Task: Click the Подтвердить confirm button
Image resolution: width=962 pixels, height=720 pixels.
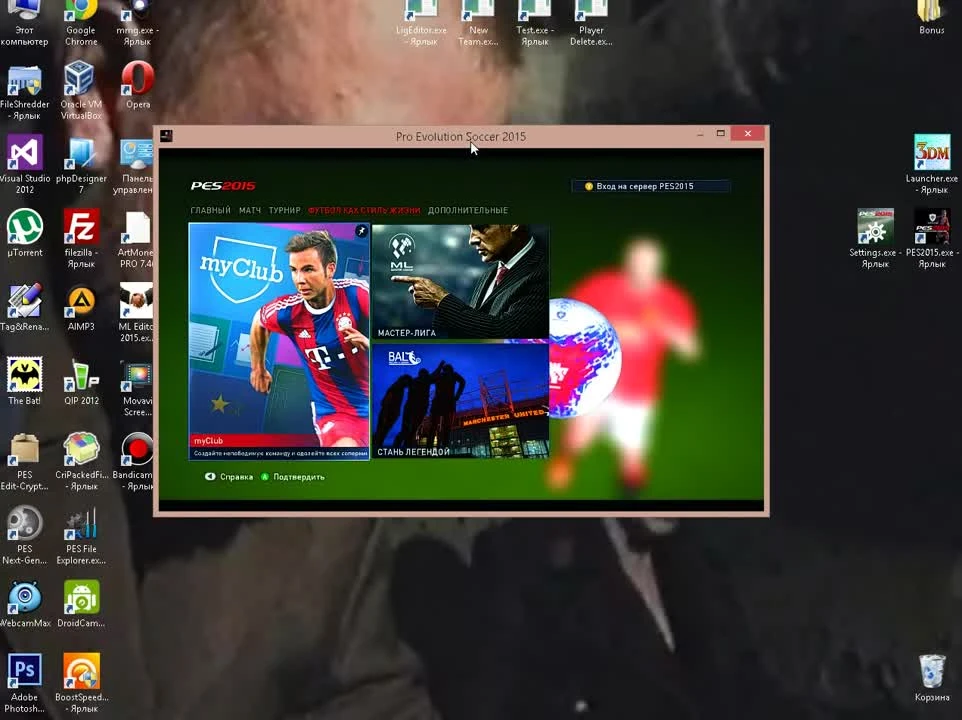Action: point(293,477)
